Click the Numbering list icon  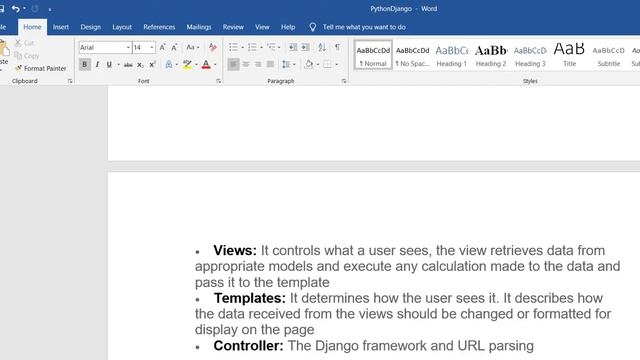252,47
